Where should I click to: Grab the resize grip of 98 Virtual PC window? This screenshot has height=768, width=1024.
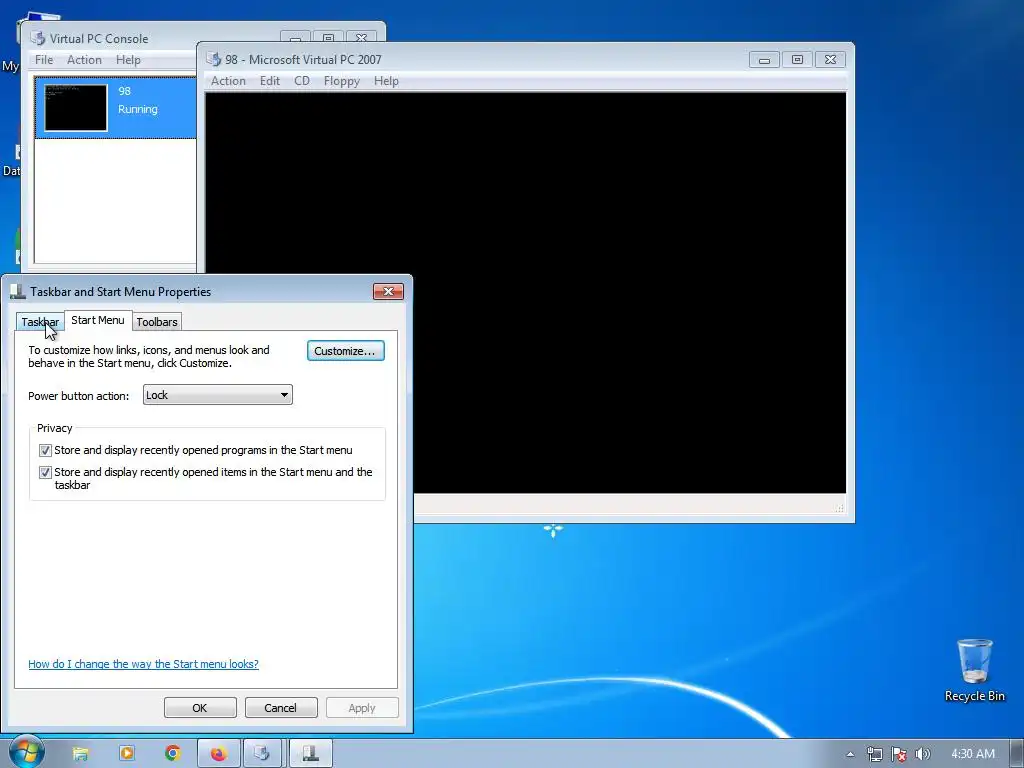point(840,508)
